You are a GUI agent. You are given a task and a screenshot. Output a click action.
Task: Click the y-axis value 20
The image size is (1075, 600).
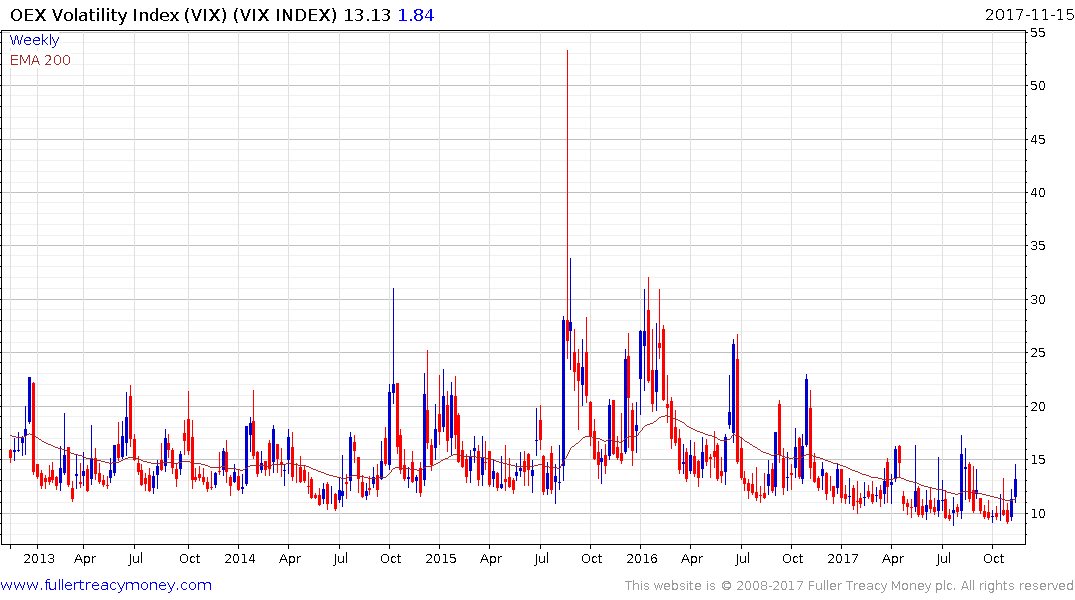(1037, 407)
